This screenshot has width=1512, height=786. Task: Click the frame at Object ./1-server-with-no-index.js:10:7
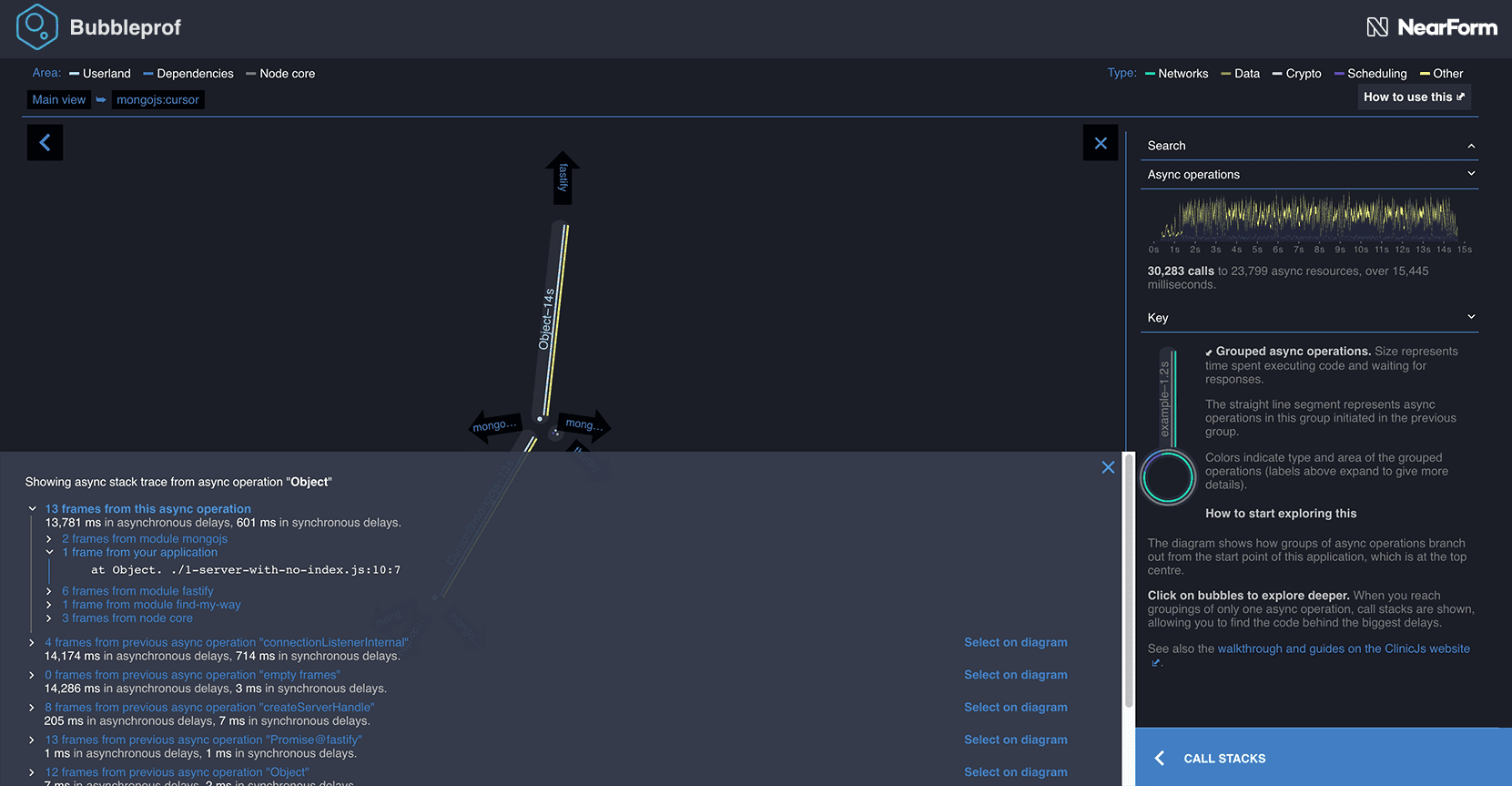tap(246, 570)
